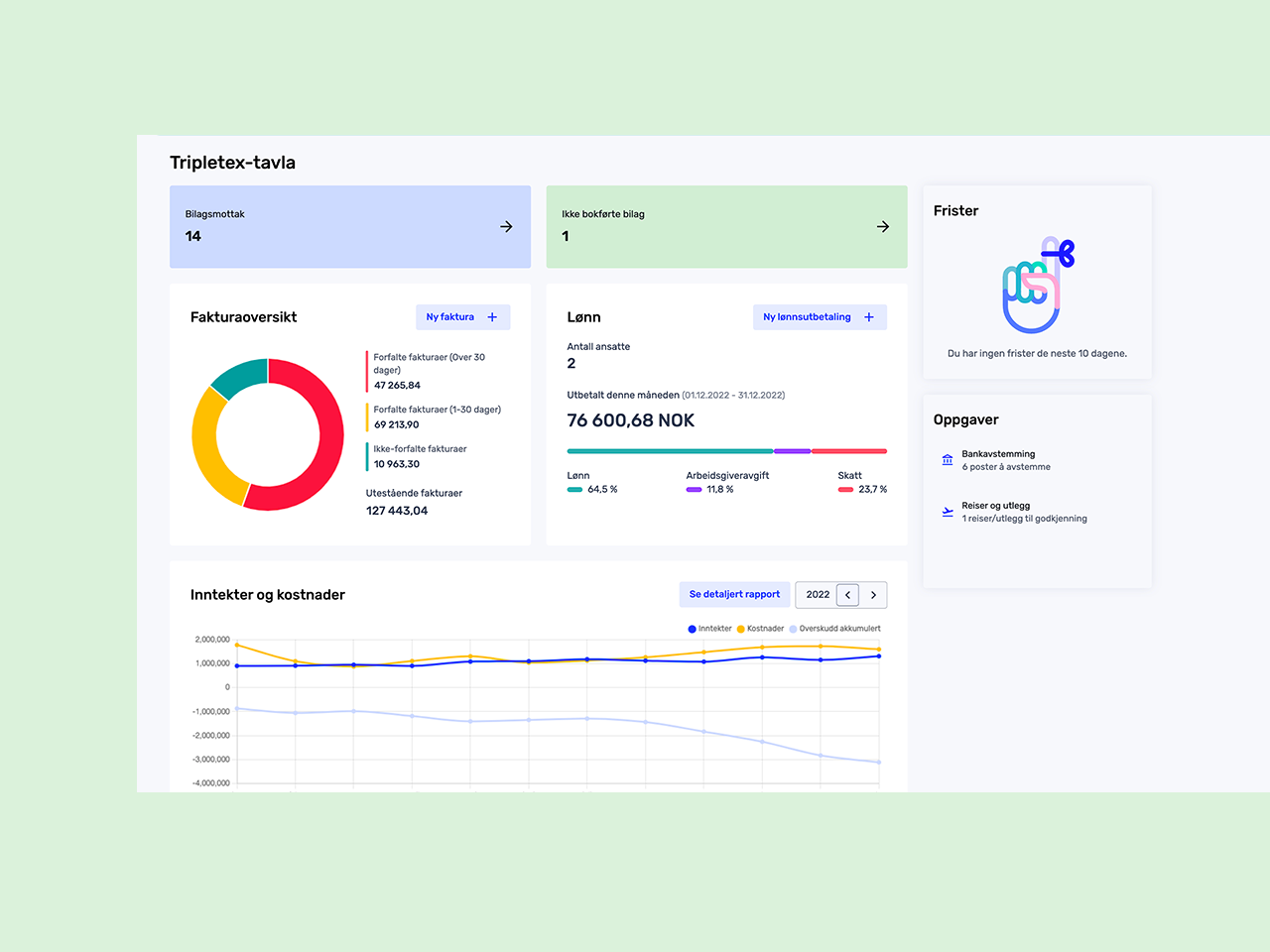Click Utbetalt denne måneden label

click(x=623, y=395)
